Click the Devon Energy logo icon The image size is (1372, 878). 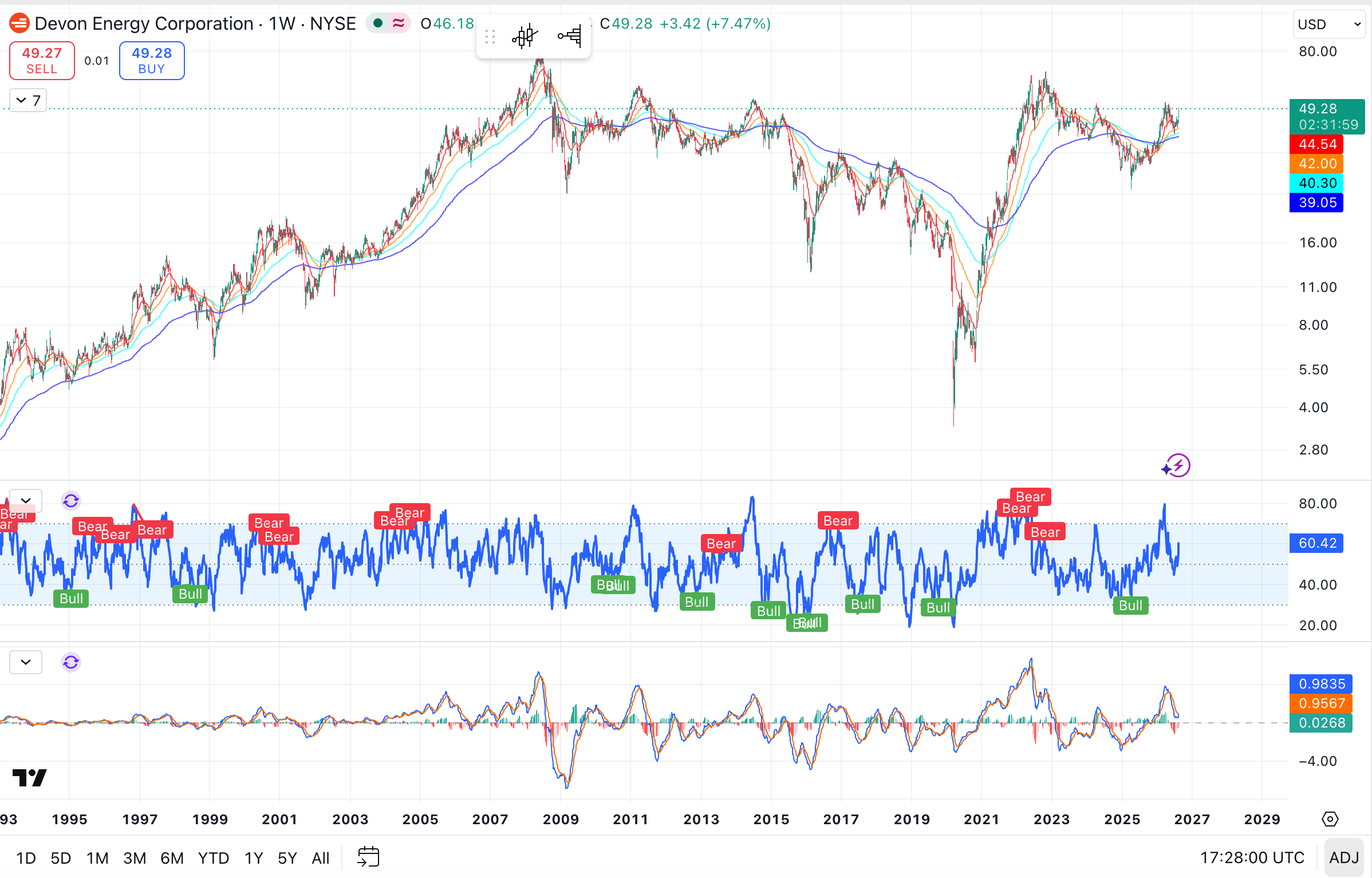pyautogui.click(x=19, y=23)
